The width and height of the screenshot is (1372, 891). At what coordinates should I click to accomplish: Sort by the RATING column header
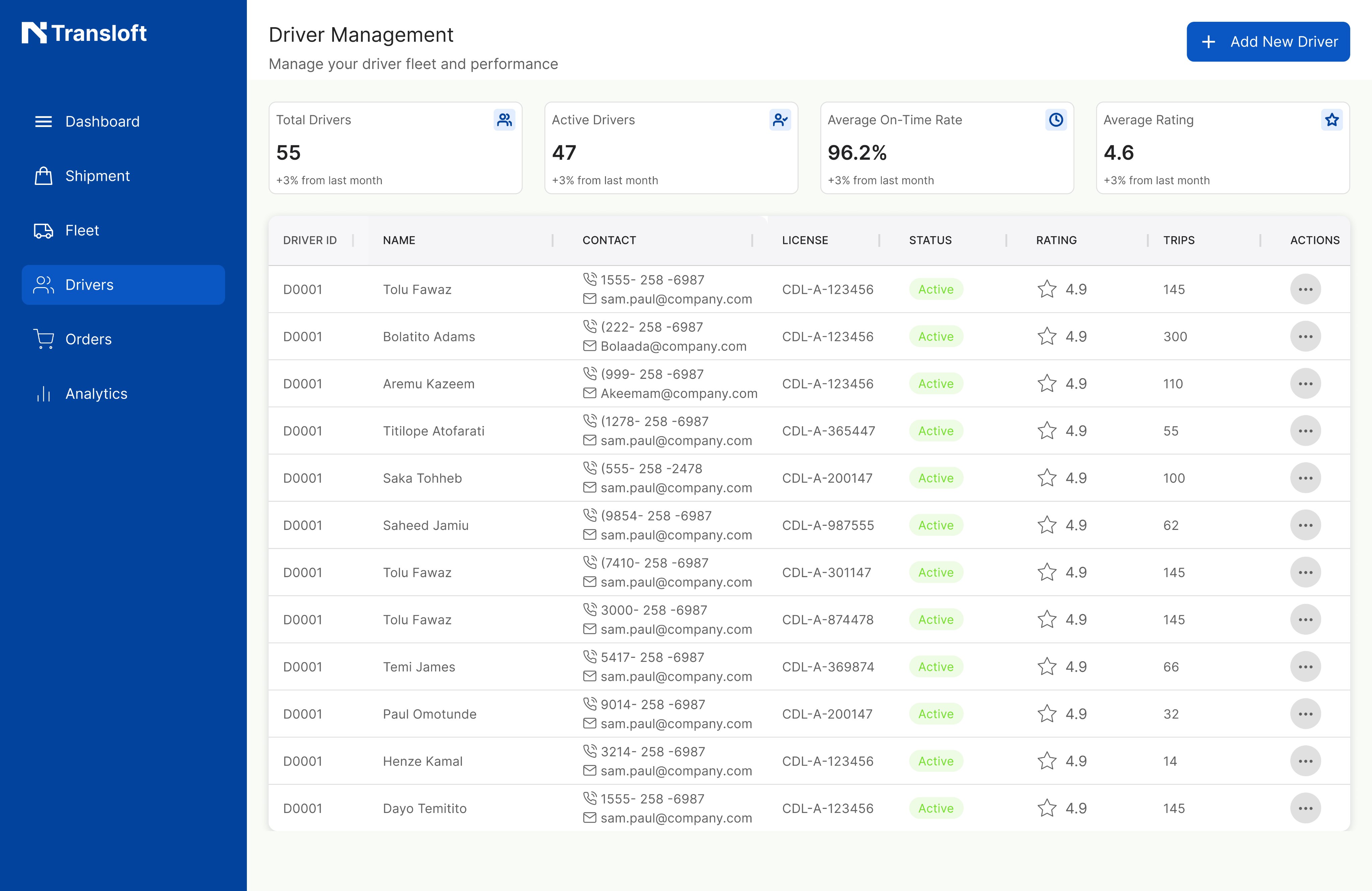tap(1056, 240)
